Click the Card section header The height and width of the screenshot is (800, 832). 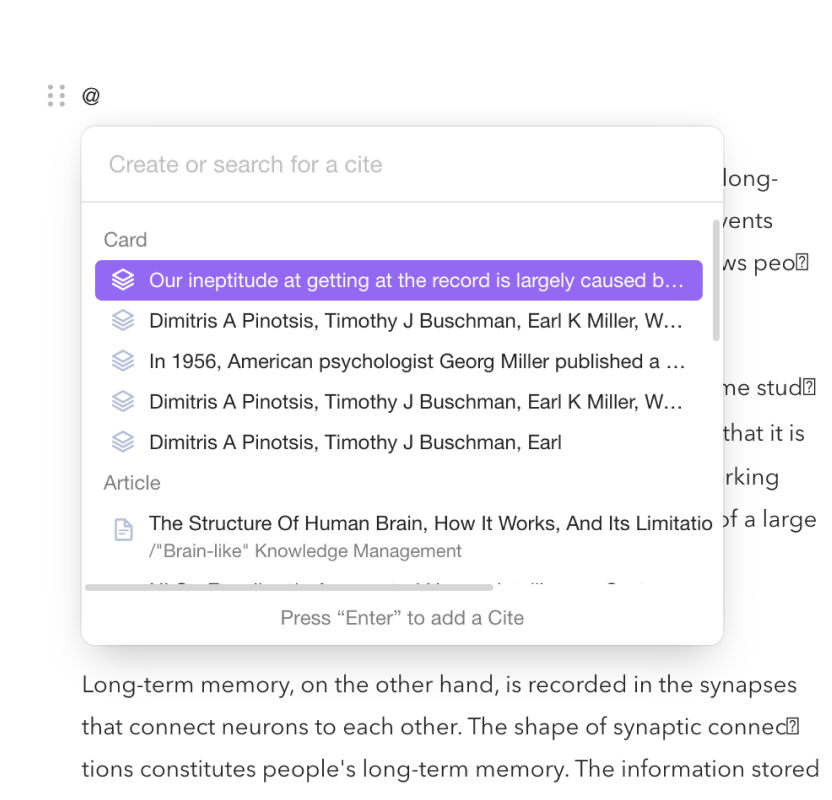tap(125, 240)
